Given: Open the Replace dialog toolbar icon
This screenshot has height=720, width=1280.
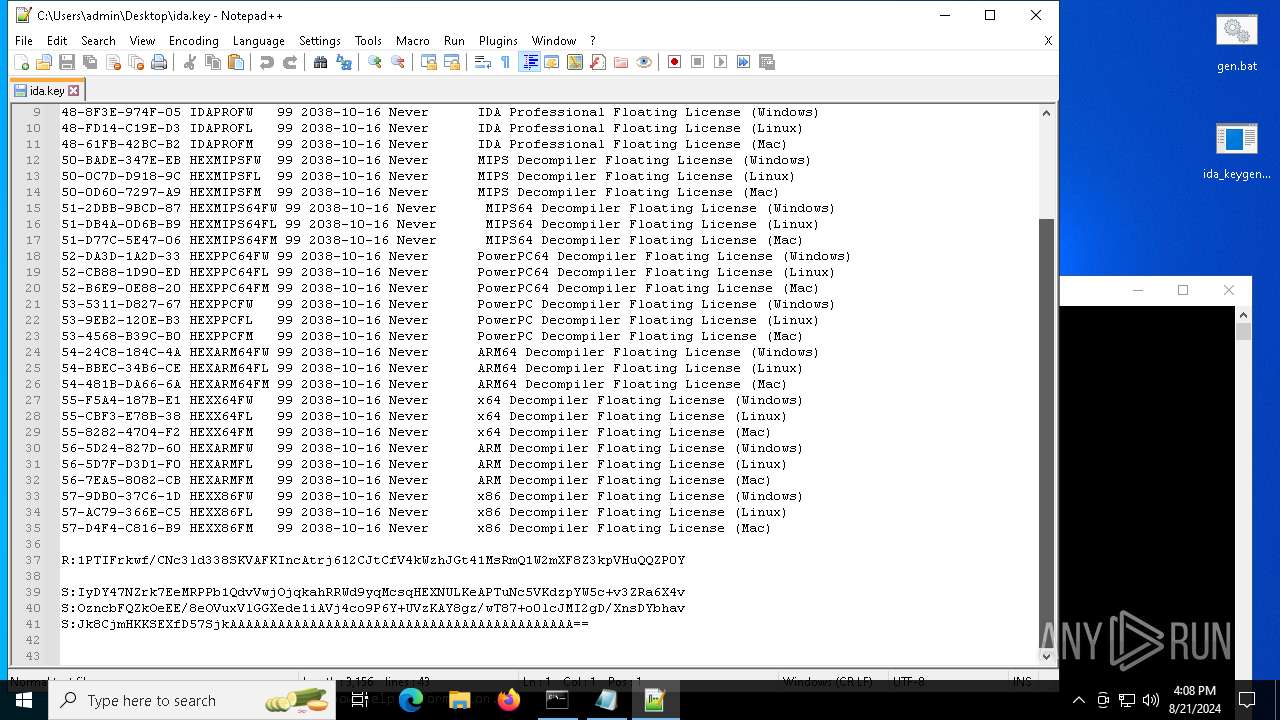Looking at the screenshot, I should 344,62.
